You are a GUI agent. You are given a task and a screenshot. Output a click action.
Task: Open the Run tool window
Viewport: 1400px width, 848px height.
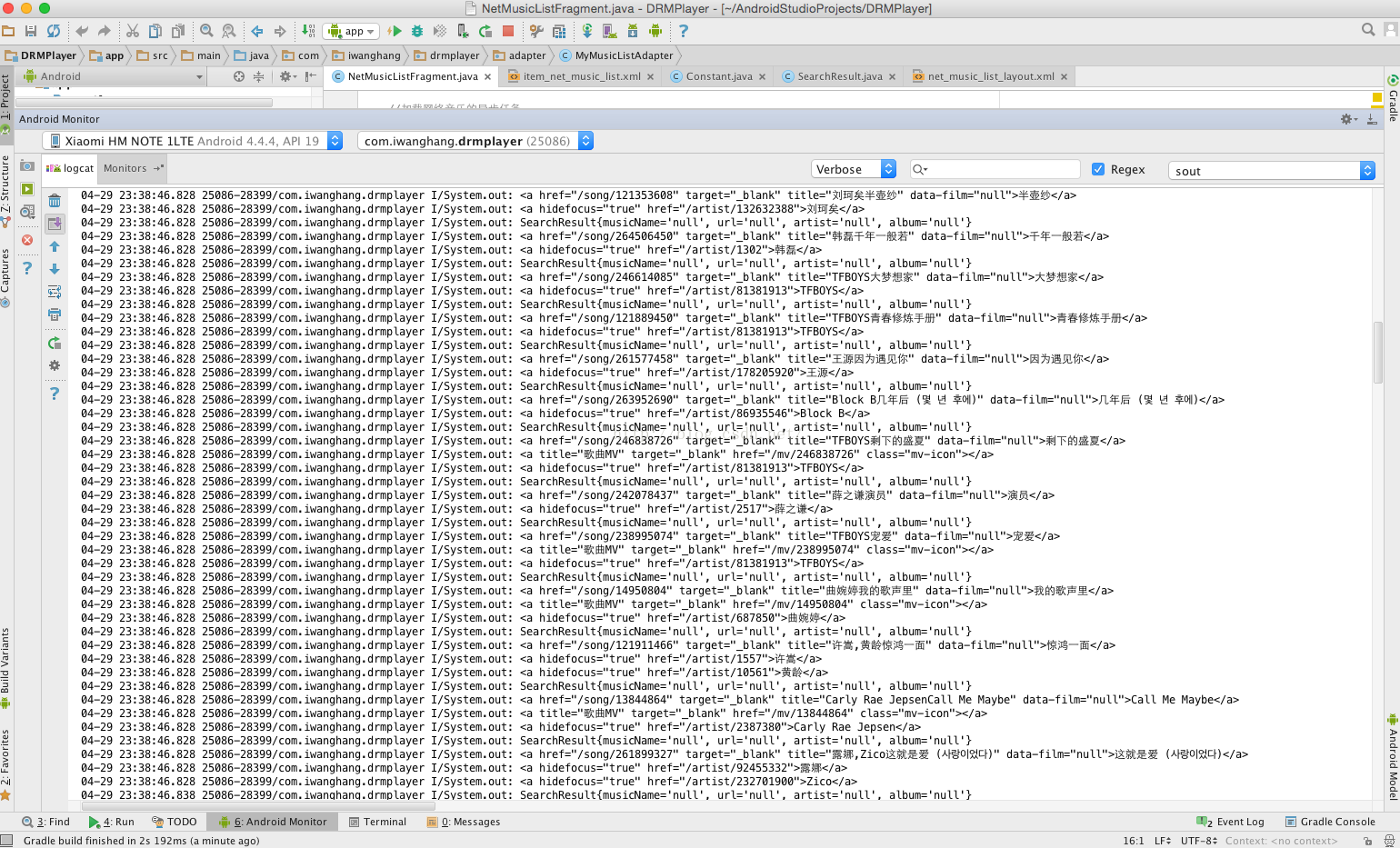coord(111,822)
